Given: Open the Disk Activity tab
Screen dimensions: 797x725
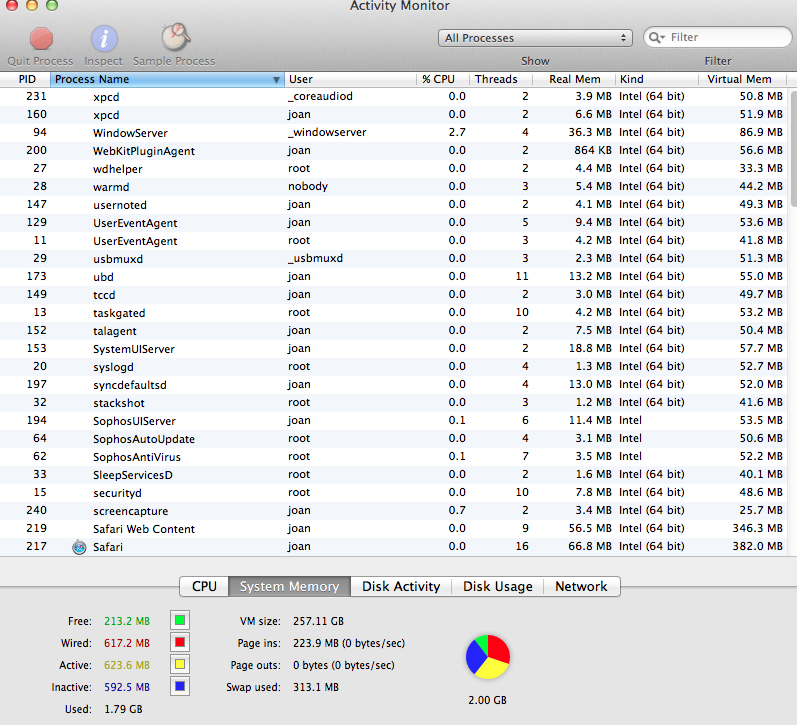Looking at the screenshot, I should [401, 586].
